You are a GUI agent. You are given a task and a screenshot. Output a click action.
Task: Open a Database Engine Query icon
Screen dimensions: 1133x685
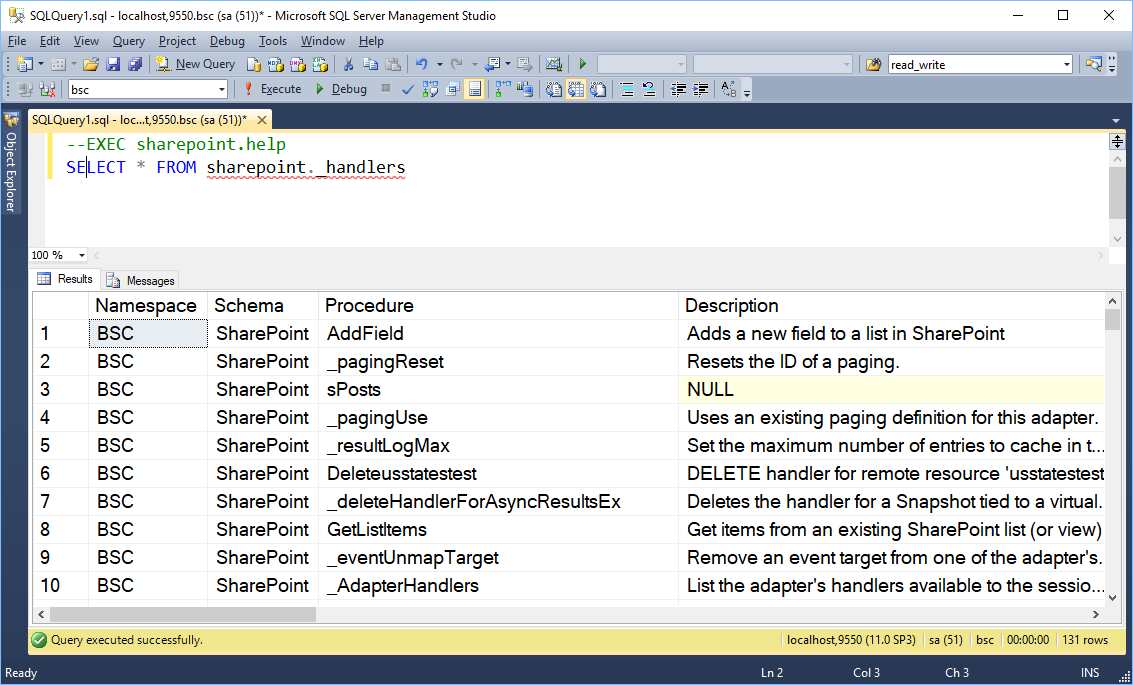point(254,64)
